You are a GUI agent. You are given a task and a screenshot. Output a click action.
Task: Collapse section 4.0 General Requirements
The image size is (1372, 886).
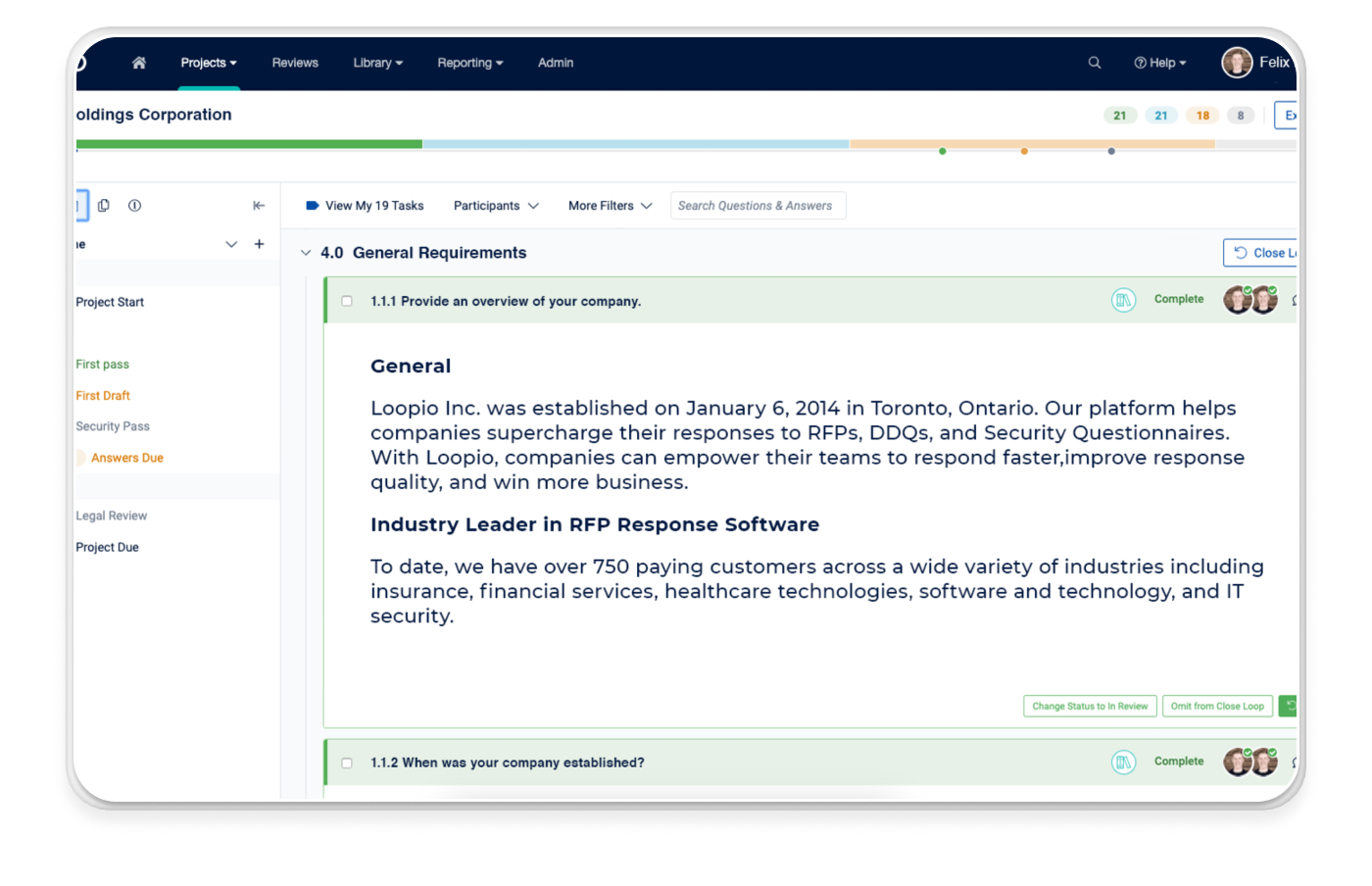click(x=306, y=253)
